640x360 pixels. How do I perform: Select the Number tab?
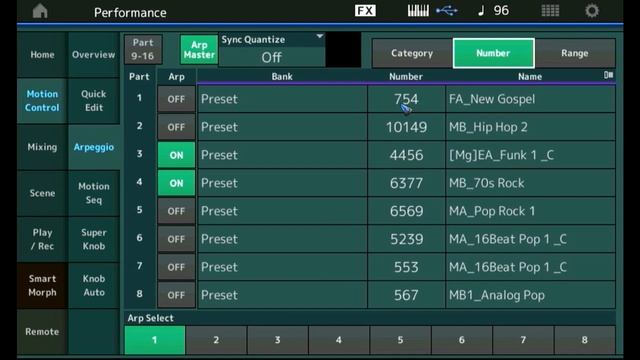(493, 53)
